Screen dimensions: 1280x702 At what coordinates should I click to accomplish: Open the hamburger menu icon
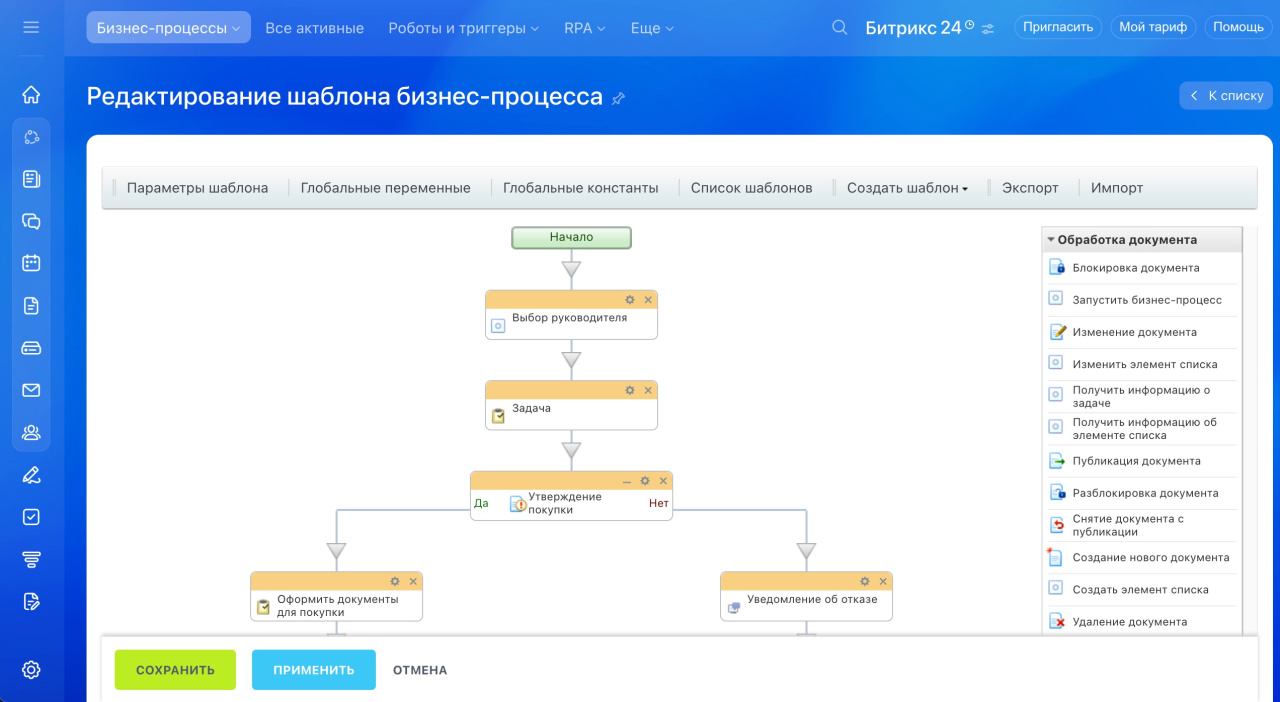31,27
